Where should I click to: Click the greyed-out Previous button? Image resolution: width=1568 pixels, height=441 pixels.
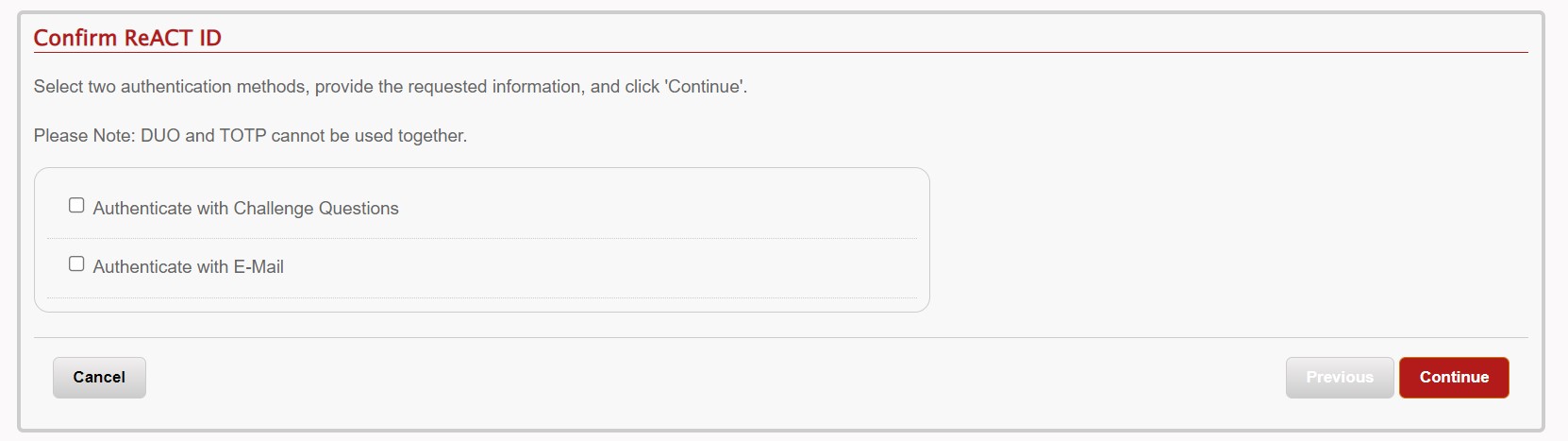click(x=1339, y=378)
